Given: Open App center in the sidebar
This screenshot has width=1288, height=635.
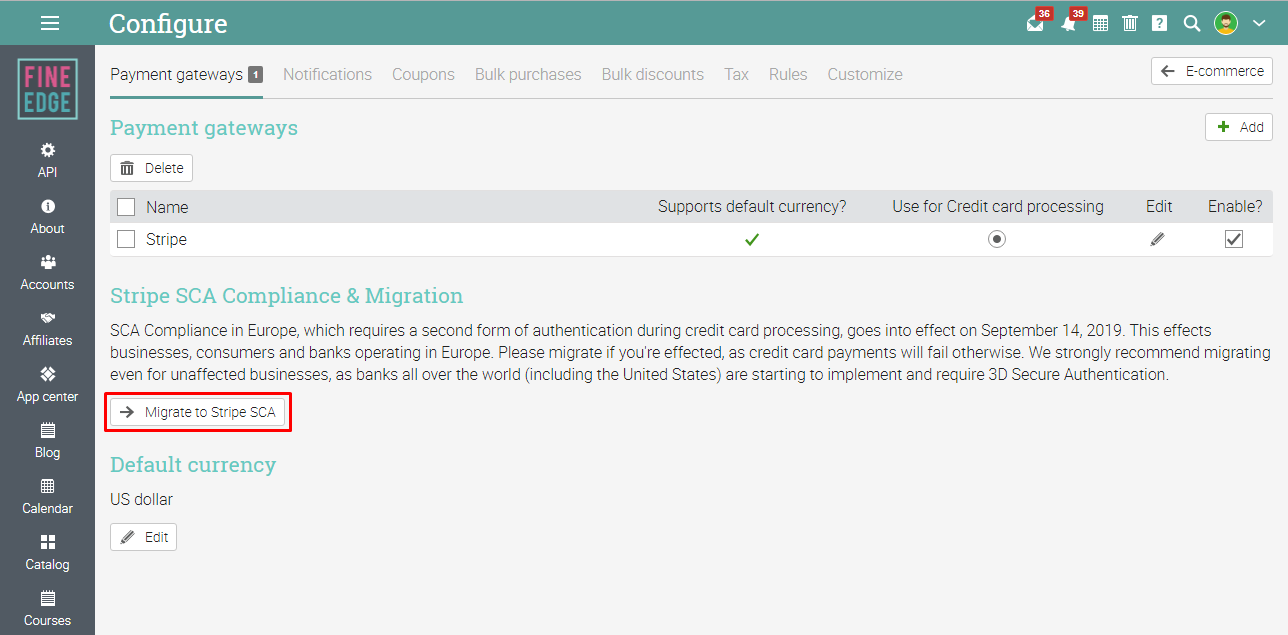Looking at the screenshot, I should 47,384.
